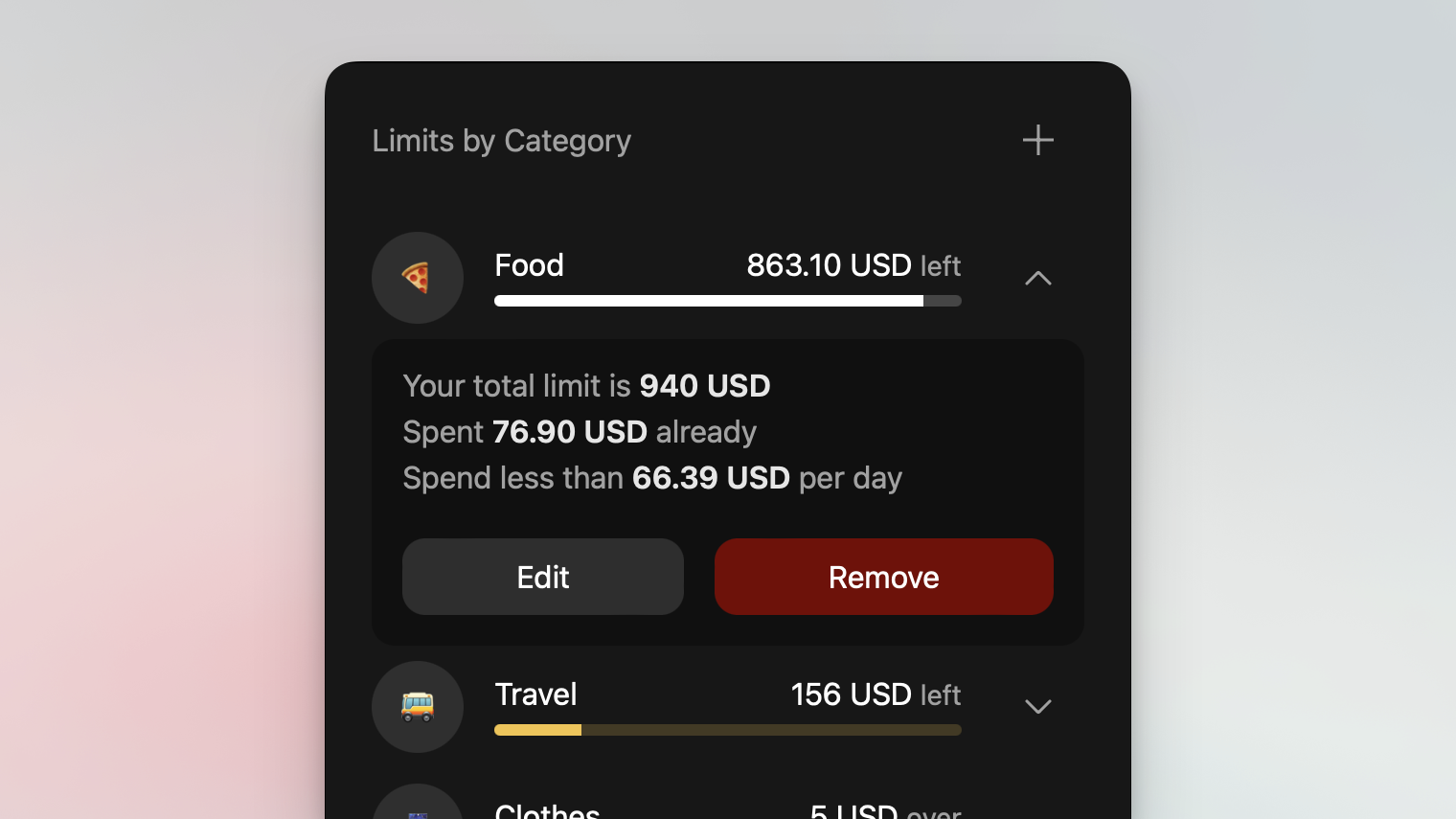1456x819 pixels.
Task: Collapse the Food category details
Action: [x=1037, y=278]
